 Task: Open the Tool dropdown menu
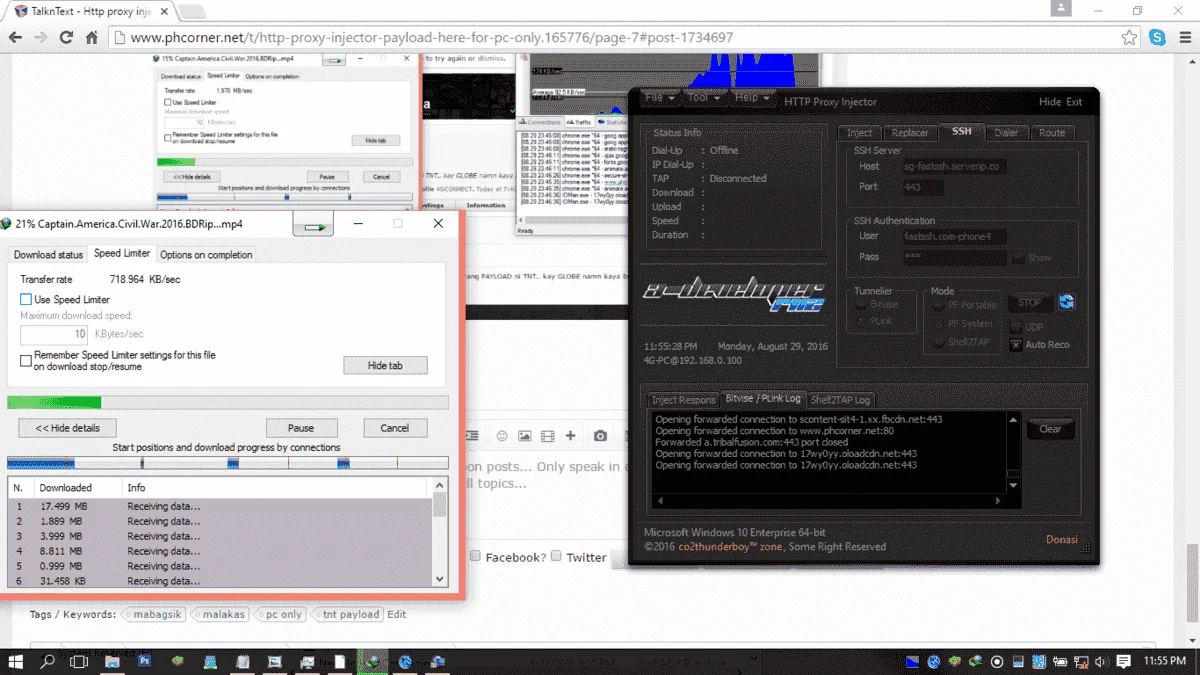coord(703,98)
